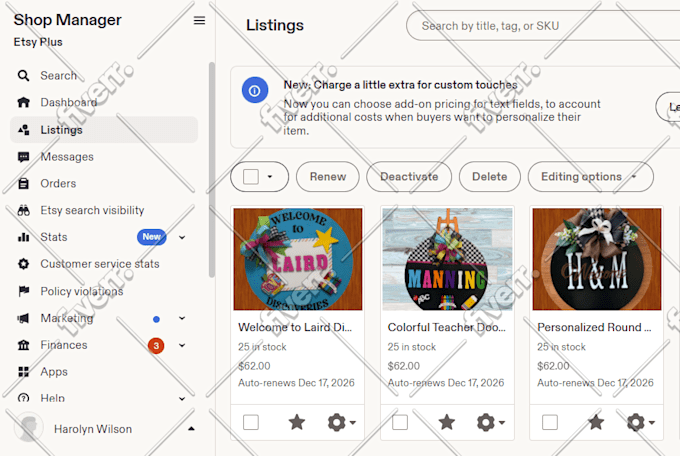Image resolution: width=680 pixels, height=456 pixels.
Task: Click the Help question mark icon
Action: coord(23,398)
